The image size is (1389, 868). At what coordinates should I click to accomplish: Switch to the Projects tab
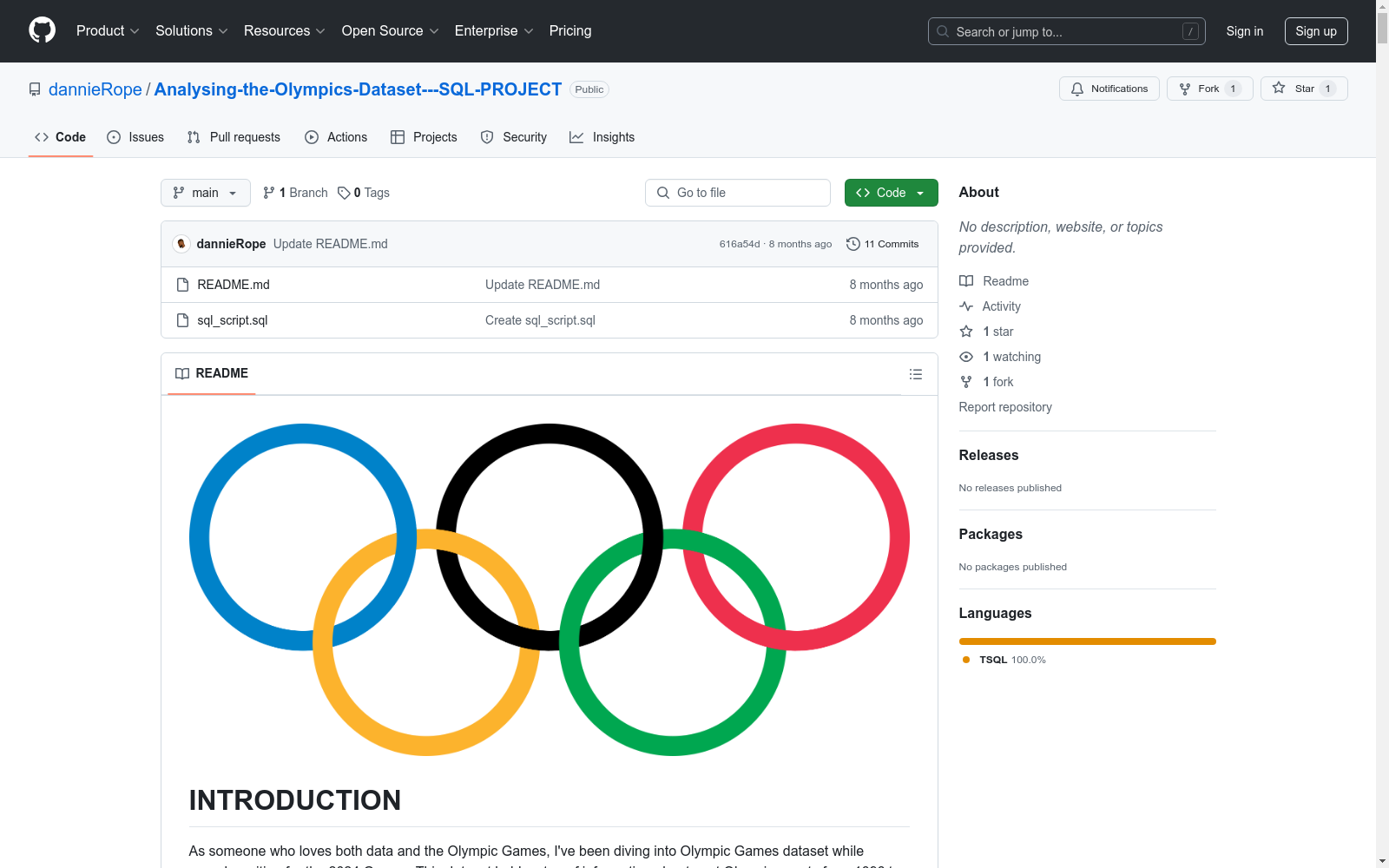[424, 137]
